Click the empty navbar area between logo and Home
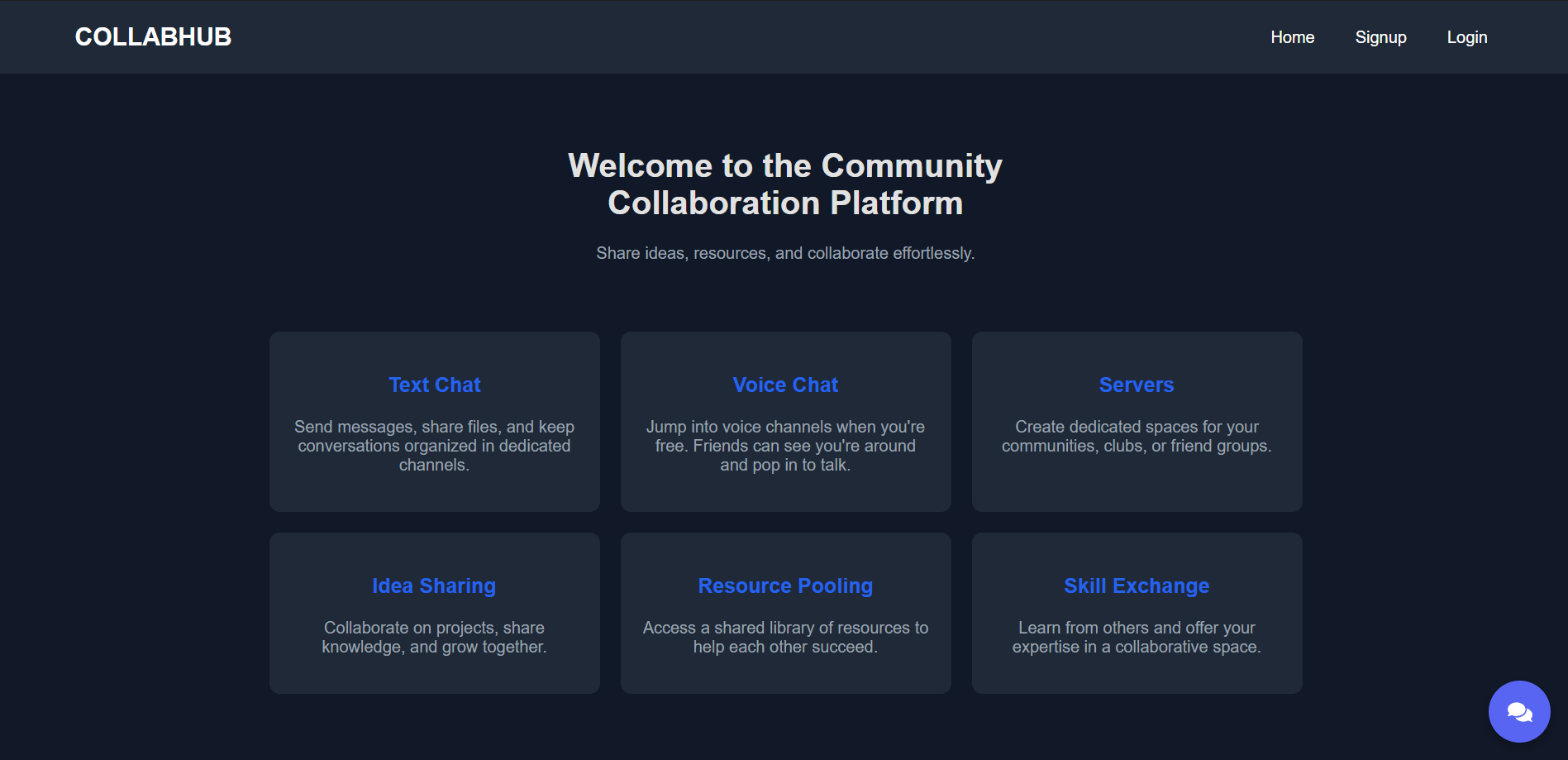1568x760 pixels. click(x=744, y=37)
